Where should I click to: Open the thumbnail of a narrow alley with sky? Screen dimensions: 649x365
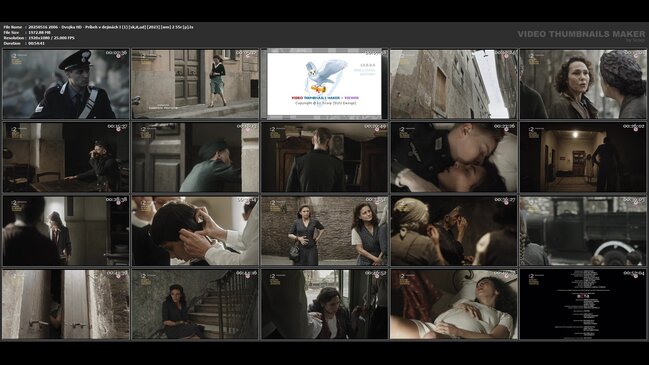click(x=454, y=84)
